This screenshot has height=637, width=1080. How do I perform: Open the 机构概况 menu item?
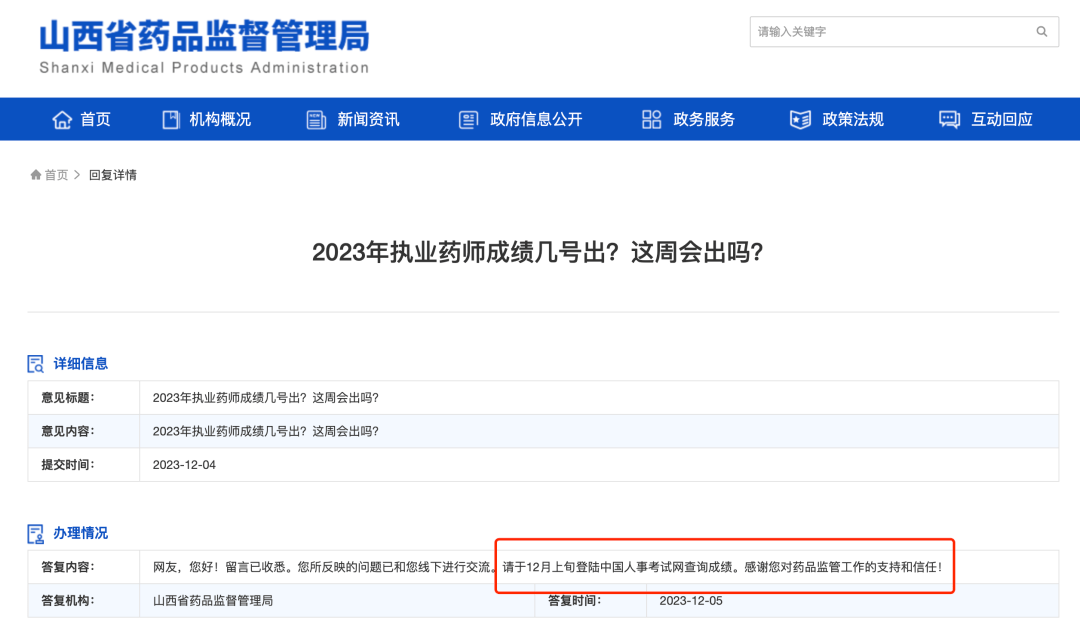[x=220, y=119]
